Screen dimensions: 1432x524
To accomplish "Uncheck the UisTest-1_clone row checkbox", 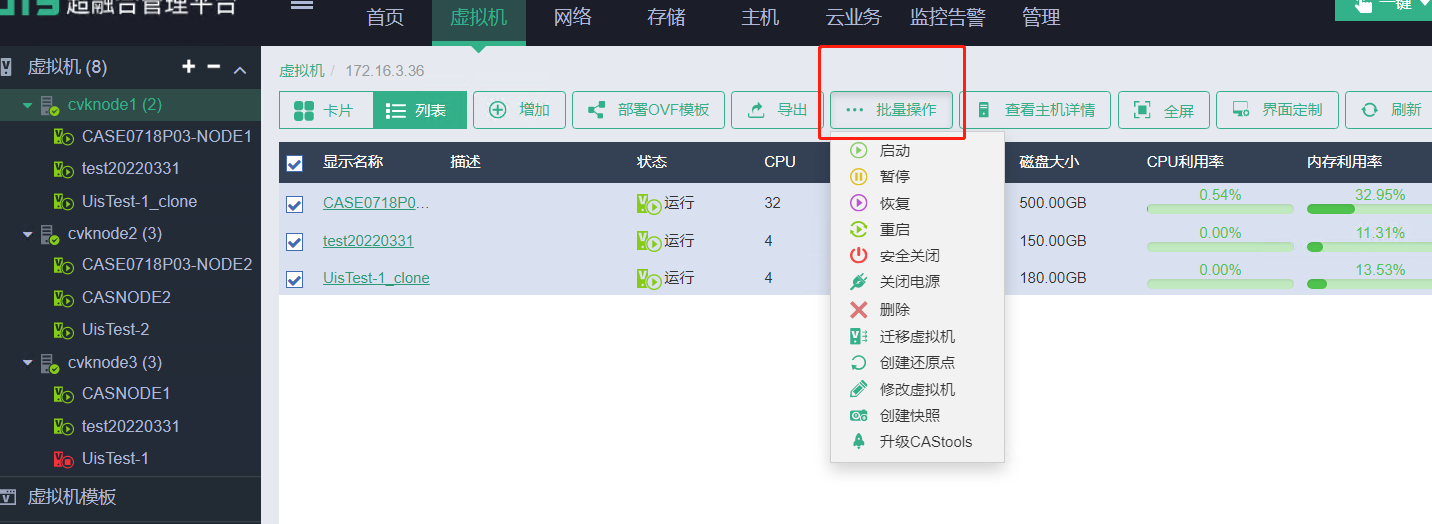I will (295, 279).
